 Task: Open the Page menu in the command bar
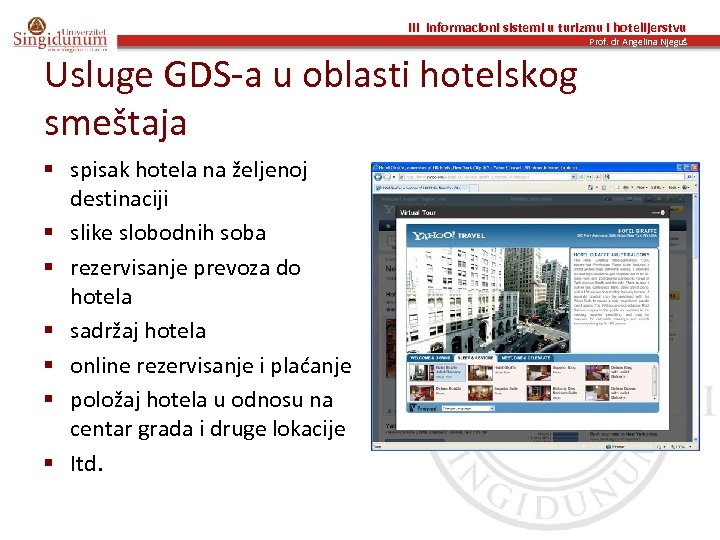click(x=642, y=187)
